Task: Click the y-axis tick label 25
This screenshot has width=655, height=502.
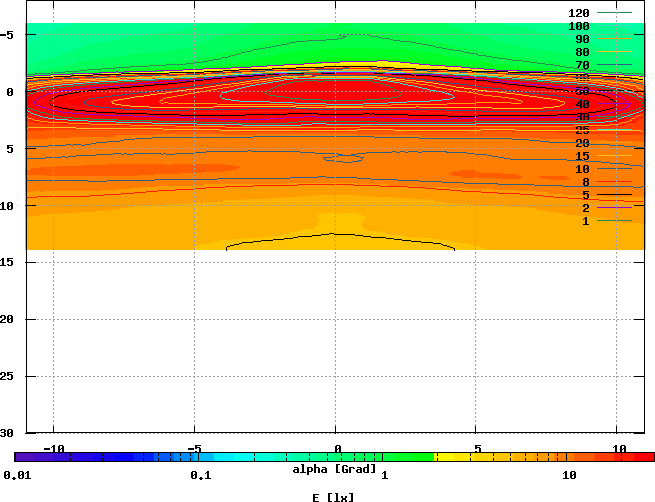Action: point(7,376)
